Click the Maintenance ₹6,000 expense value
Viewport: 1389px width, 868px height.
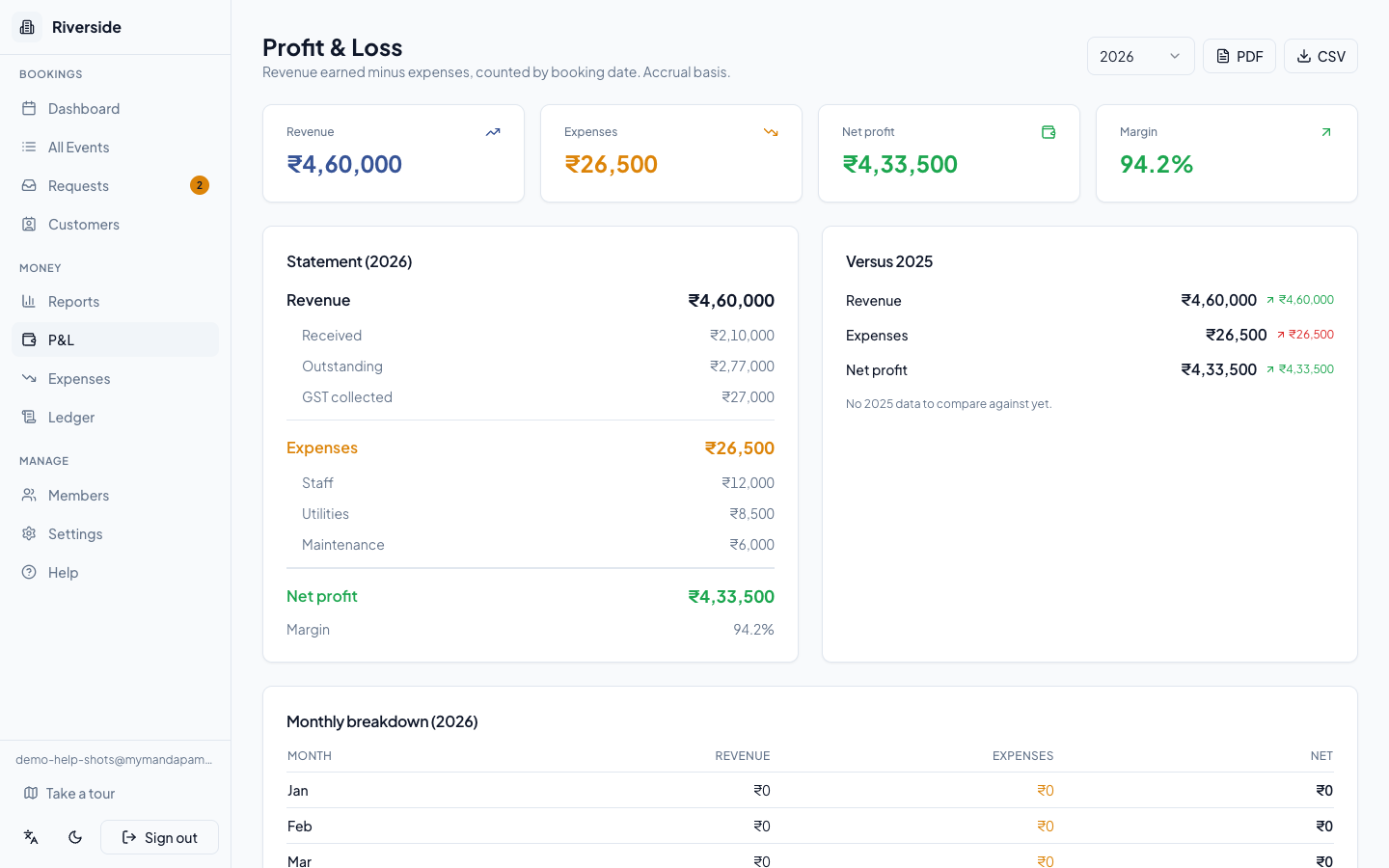coord(751,545)
